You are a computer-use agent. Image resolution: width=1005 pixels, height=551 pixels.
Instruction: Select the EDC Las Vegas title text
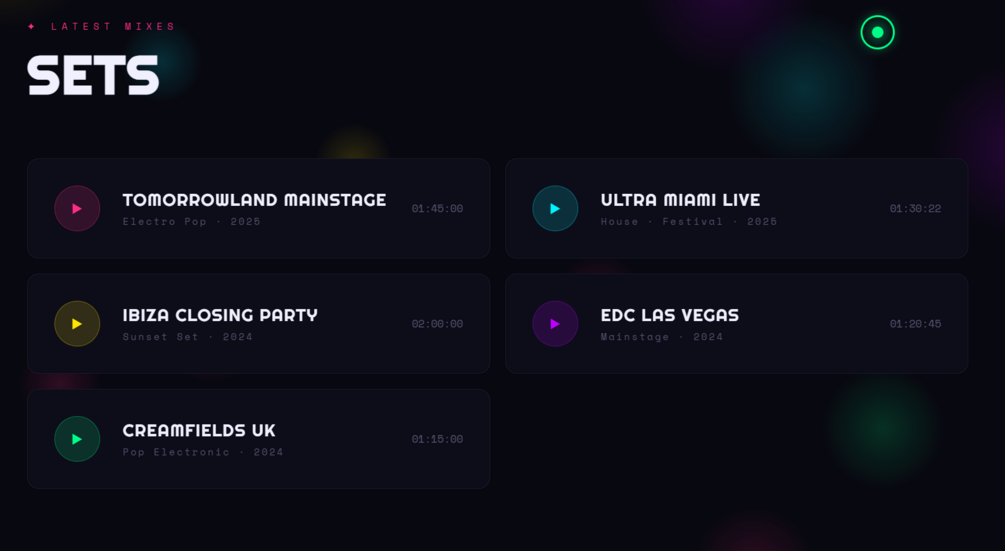[670, 315]
